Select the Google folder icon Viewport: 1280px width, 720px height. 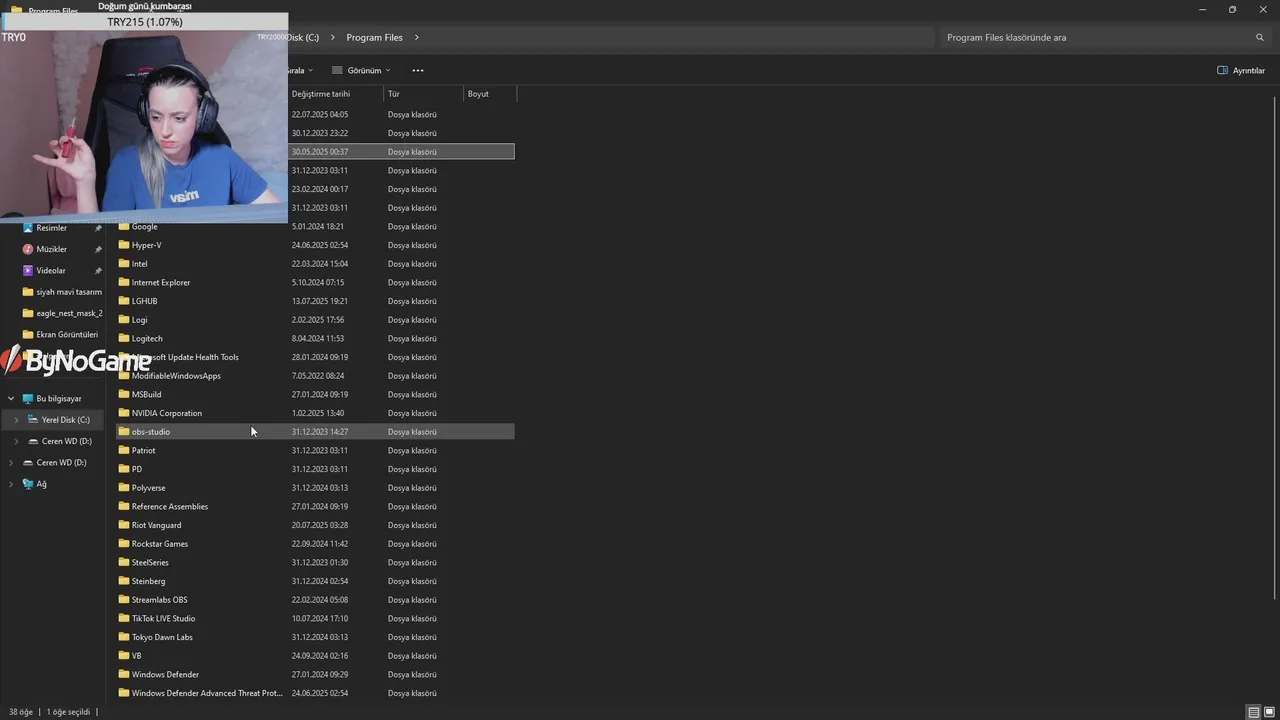(x=124, y=226)
